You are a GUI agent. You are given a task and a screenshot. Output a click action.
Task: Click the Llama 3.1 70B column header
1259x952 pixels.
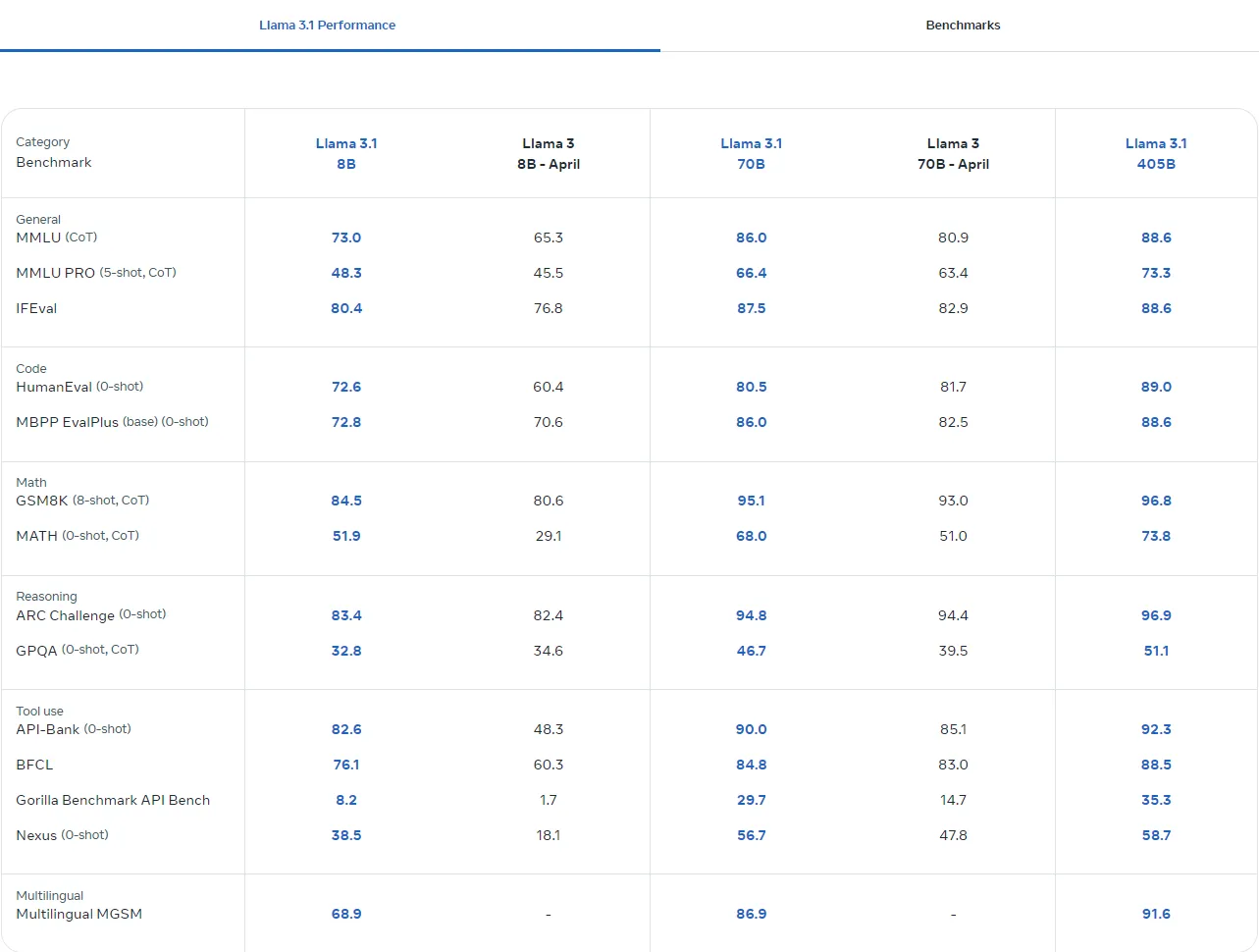(751, 153)
